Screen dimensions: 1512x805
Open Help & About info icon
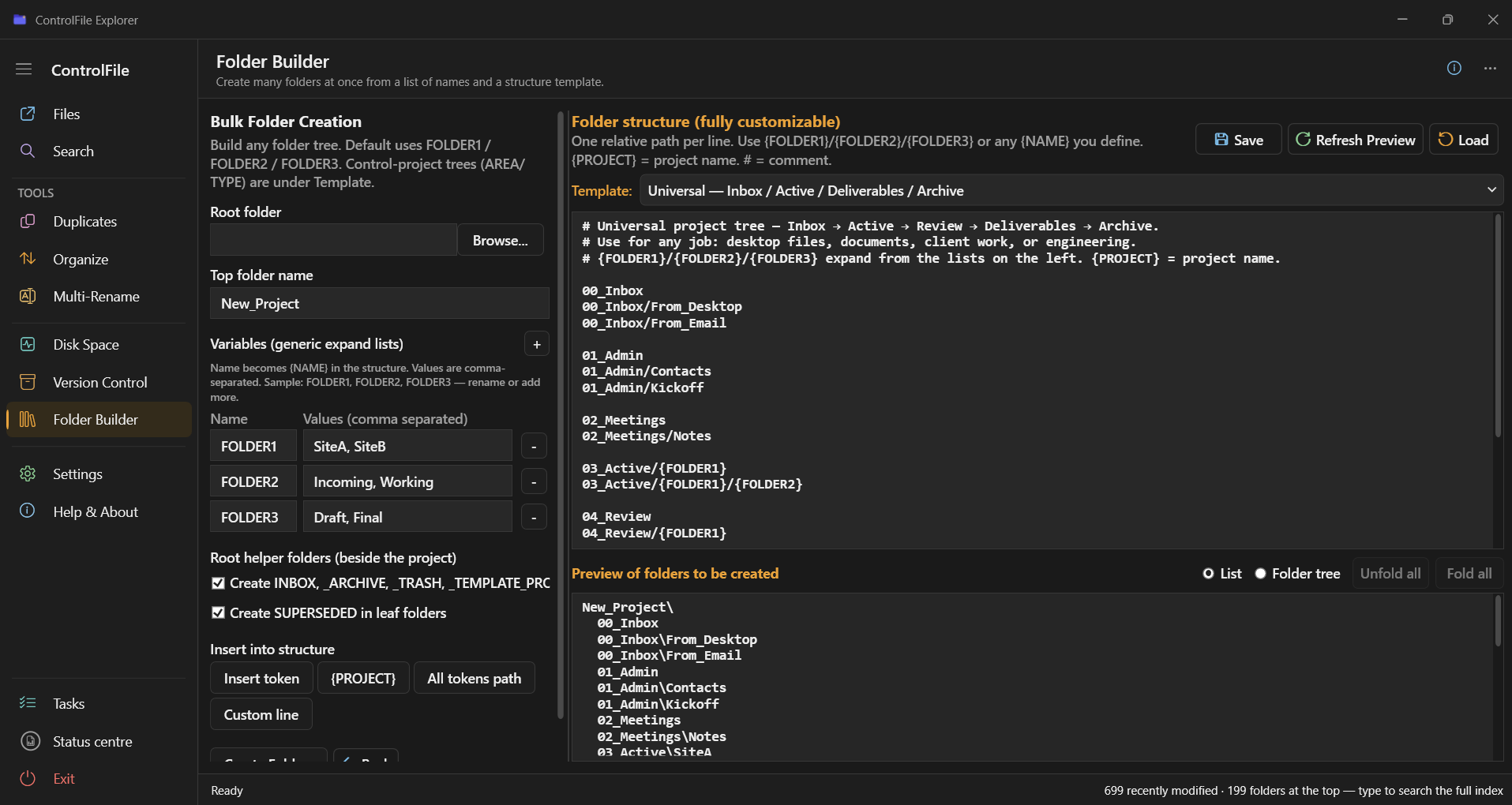click(x=28, y=511)
